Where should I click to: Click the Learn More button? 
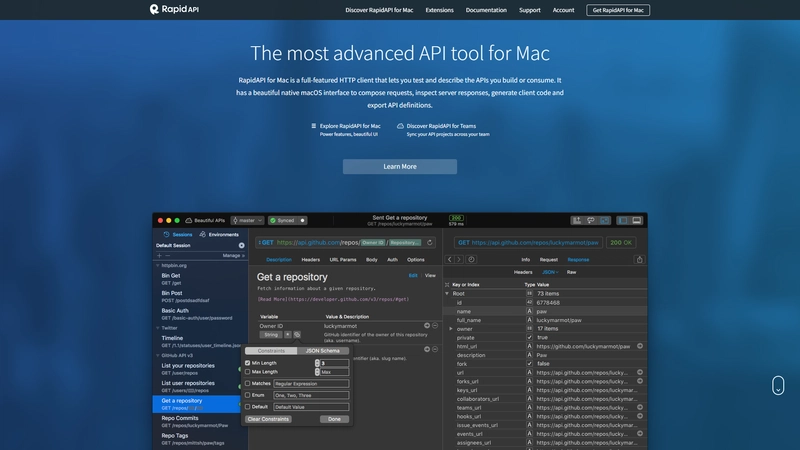click(x=399, y=166)
